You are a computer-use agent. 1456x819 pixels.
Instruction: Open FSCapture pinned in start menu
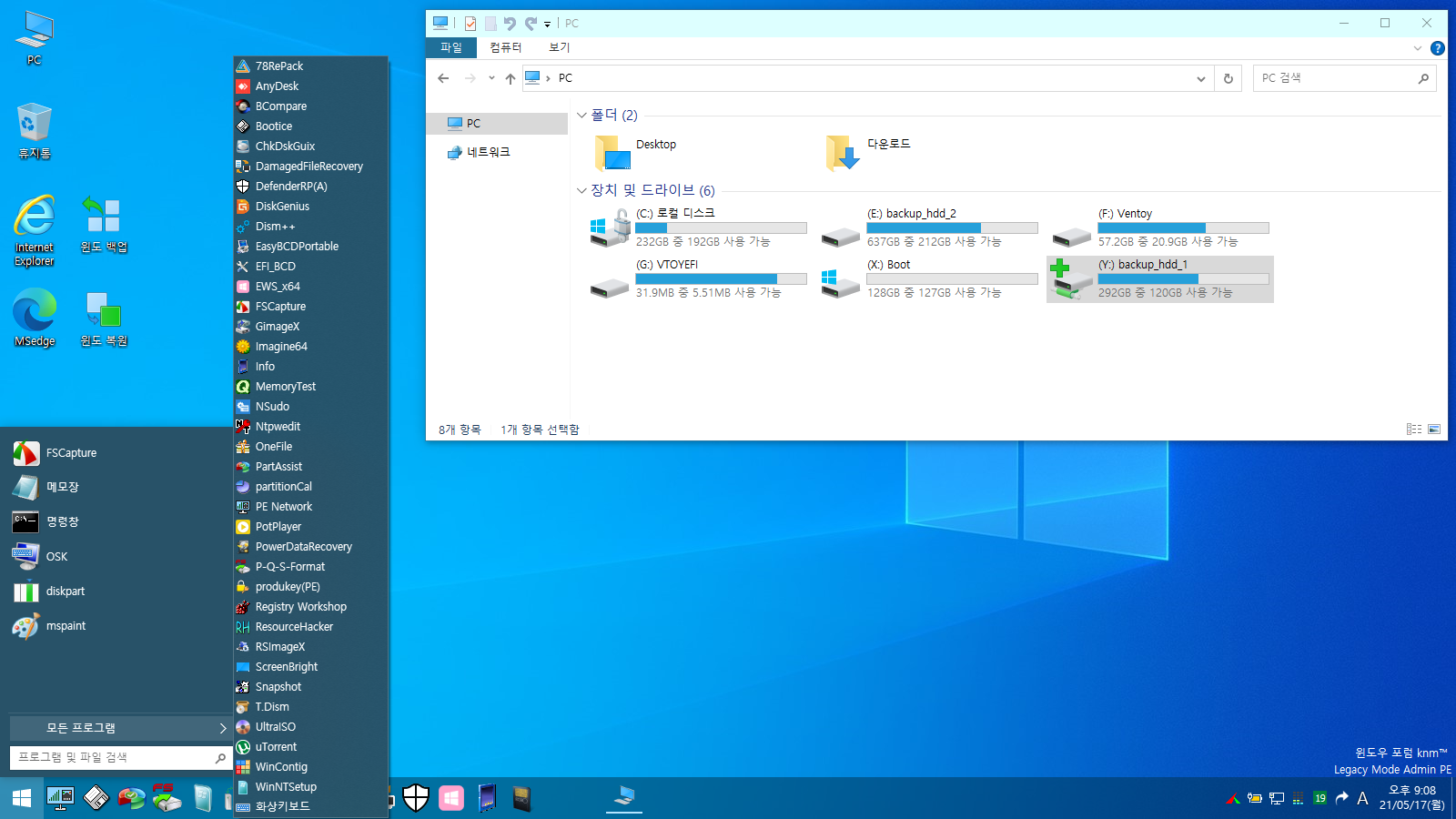coord(118,453)
